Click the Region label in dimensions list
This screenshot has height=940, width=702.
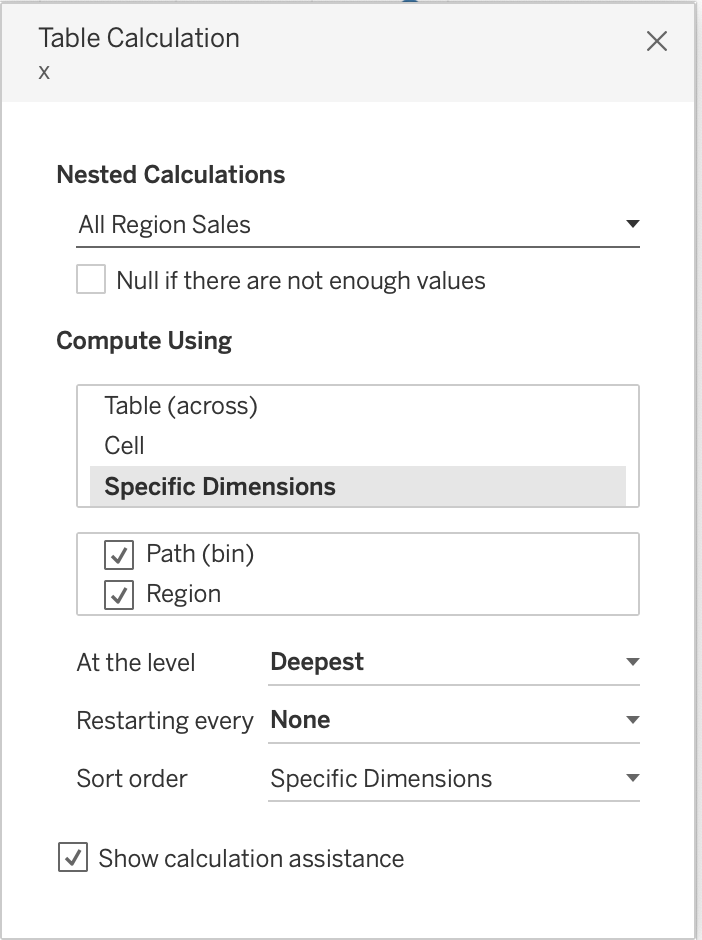tap(184, 594)
